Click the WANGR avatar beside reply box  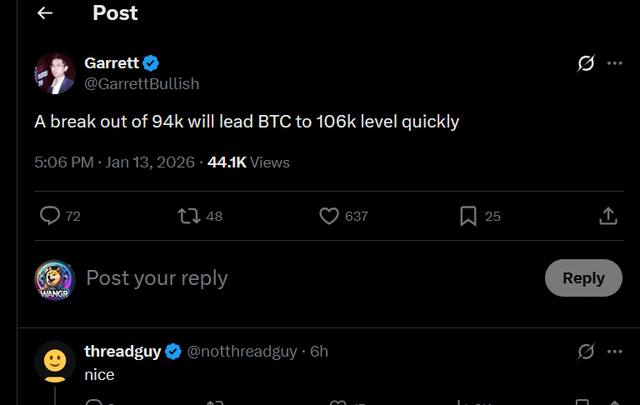point(55,279)
